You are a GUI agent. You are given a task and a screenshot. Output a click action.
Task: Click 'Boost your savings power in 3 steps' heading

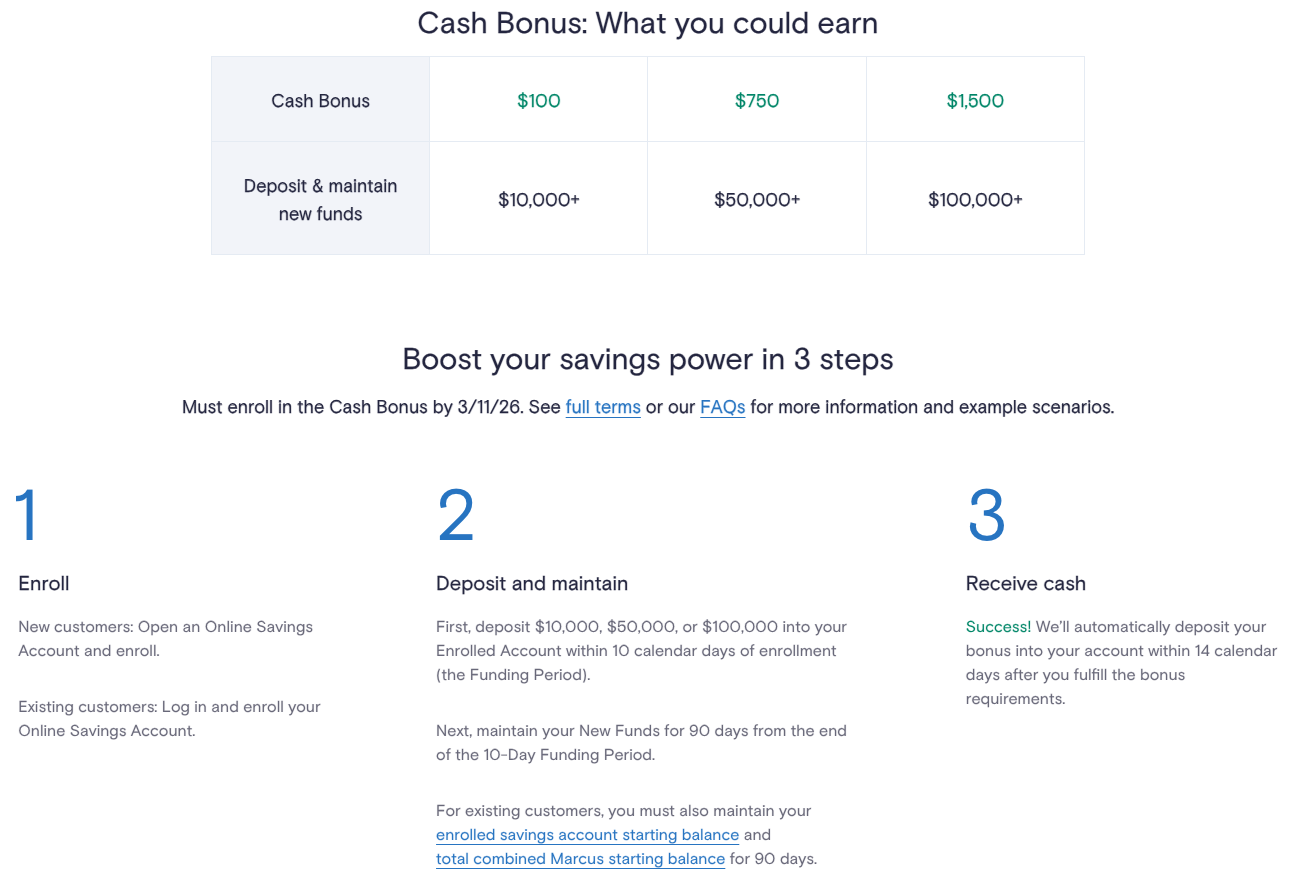pyautogui.click(x=647, y=359)
